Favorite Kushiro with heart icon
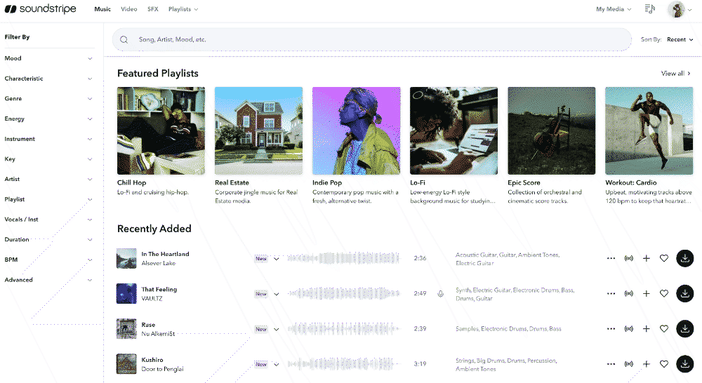 pyautogui.click(x=664, y=364)
